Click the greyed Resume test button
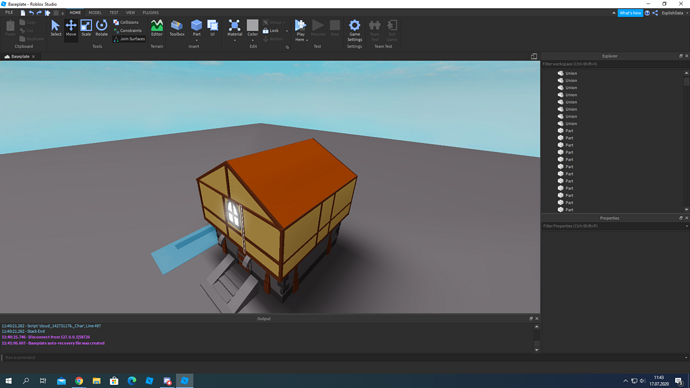This screenshot has width=690, height=388. [x=318, y=28]
